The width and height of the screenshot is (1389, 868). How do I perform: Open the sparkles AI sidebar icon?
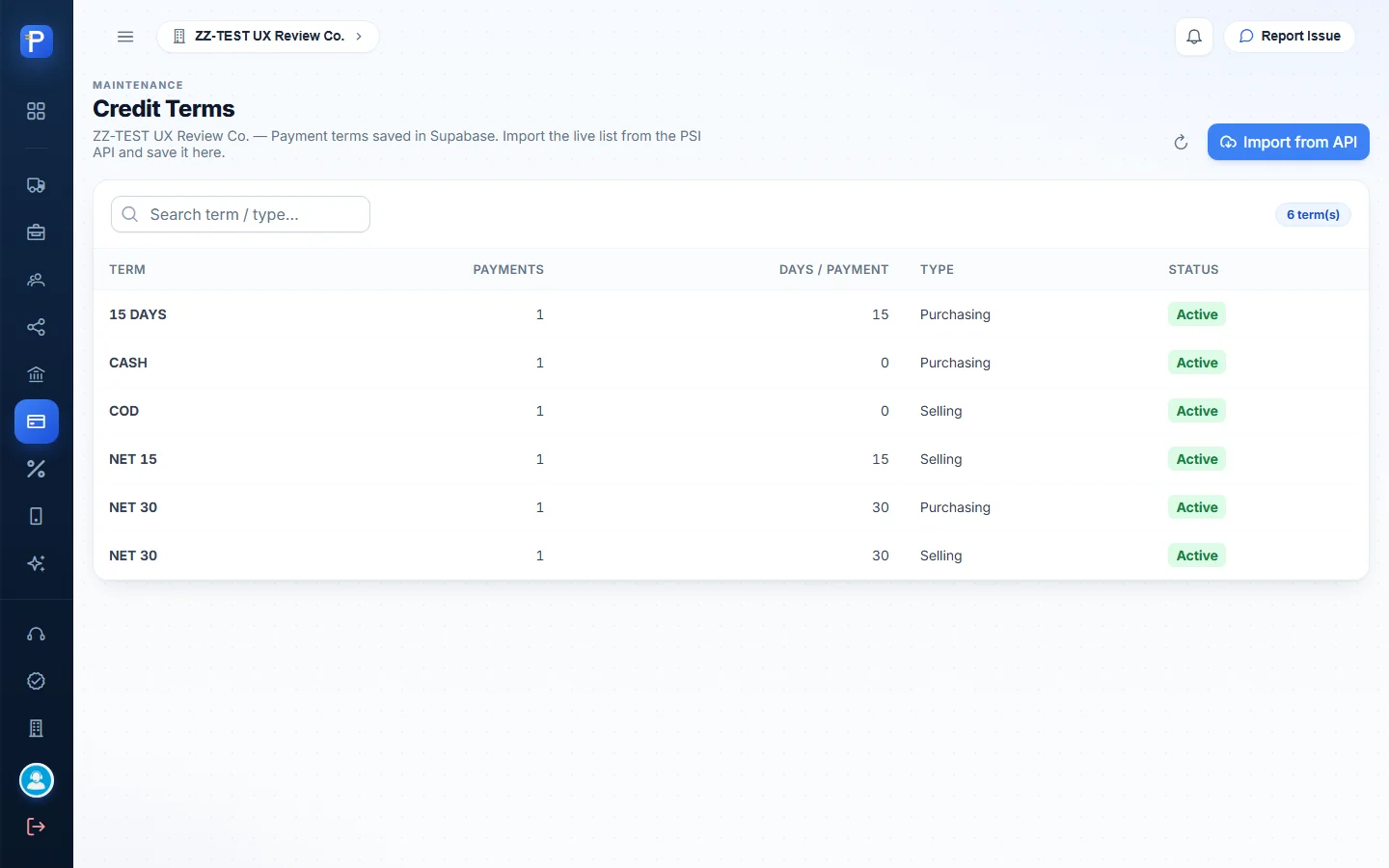coord(37,563)
